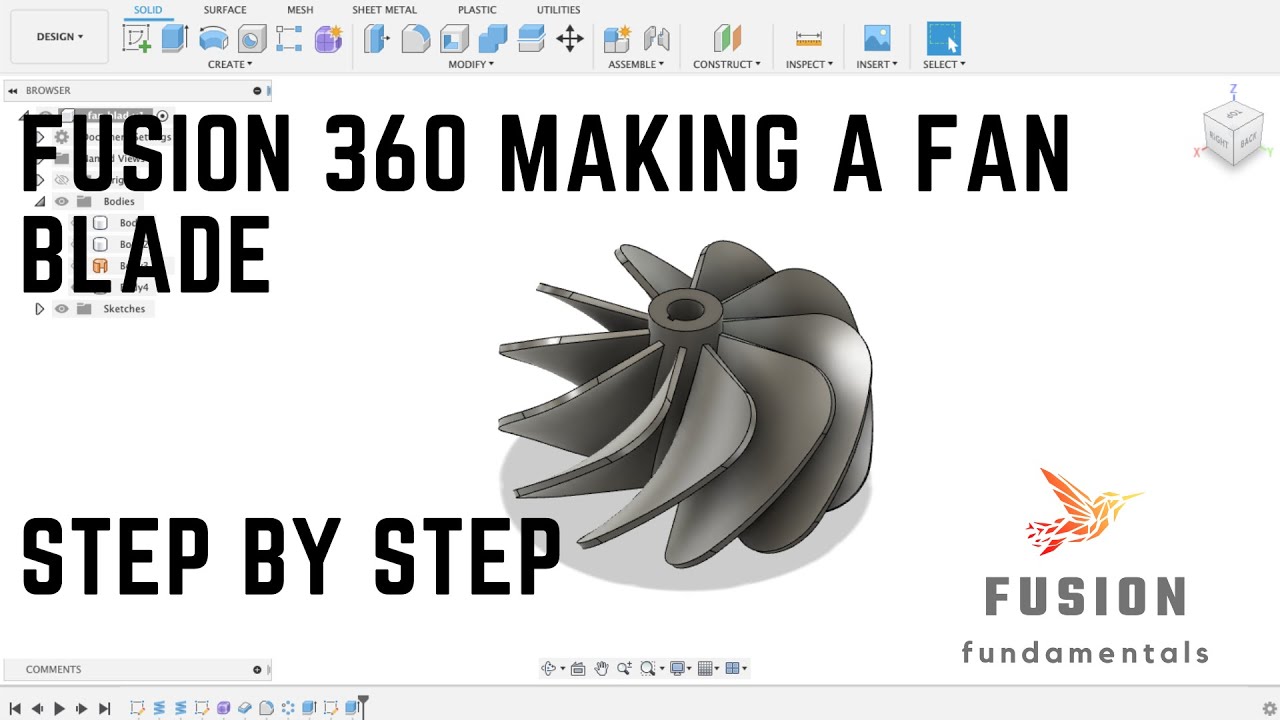Collapse the Bodies folder tree arrow
Image resolution: width=1280 pixels, height=720 pixels.
(x=40, y=201)
